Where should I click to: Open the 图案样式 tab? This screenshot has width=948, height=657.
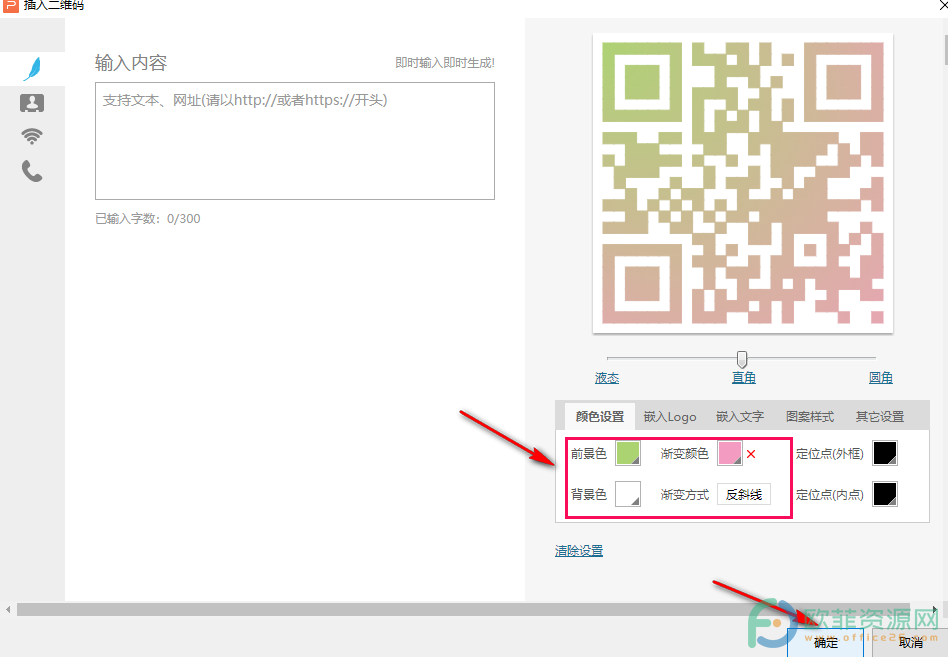(810, 416)
